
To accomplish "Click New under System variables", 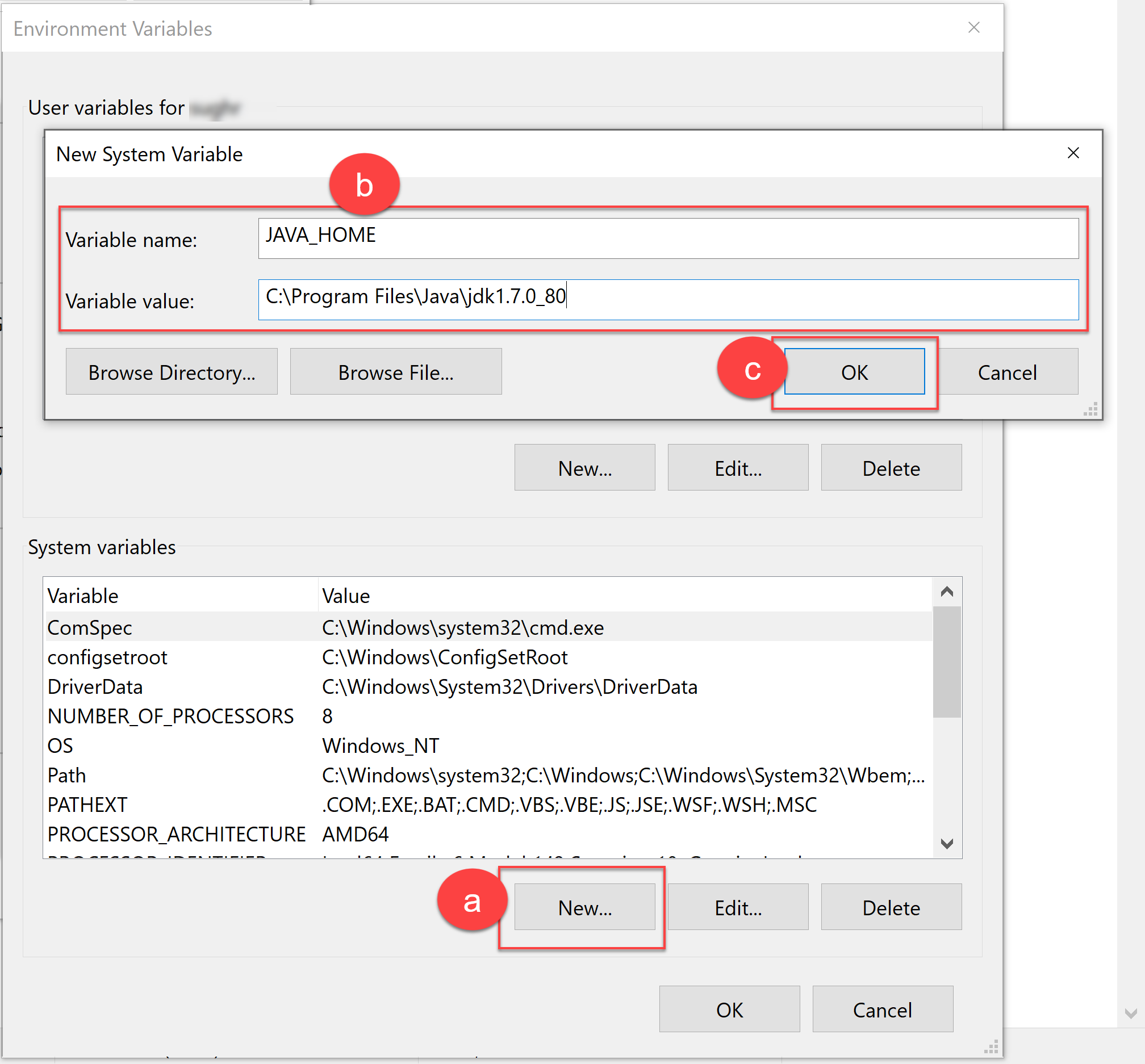I will point(584,907).
